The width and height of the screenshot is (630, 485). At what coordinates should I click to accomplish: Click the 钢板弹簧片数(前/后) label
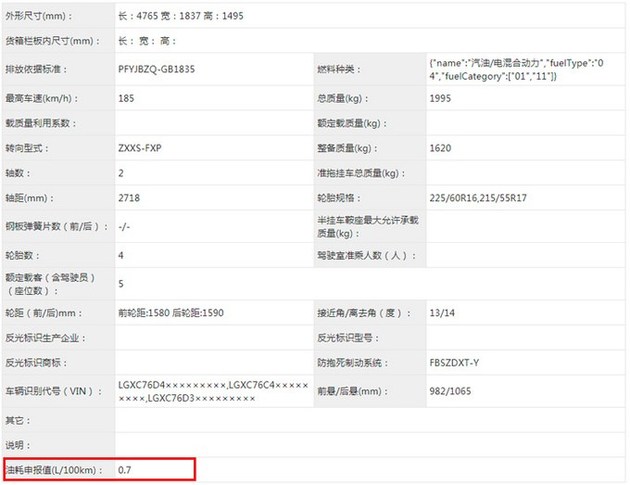point(57,226)
